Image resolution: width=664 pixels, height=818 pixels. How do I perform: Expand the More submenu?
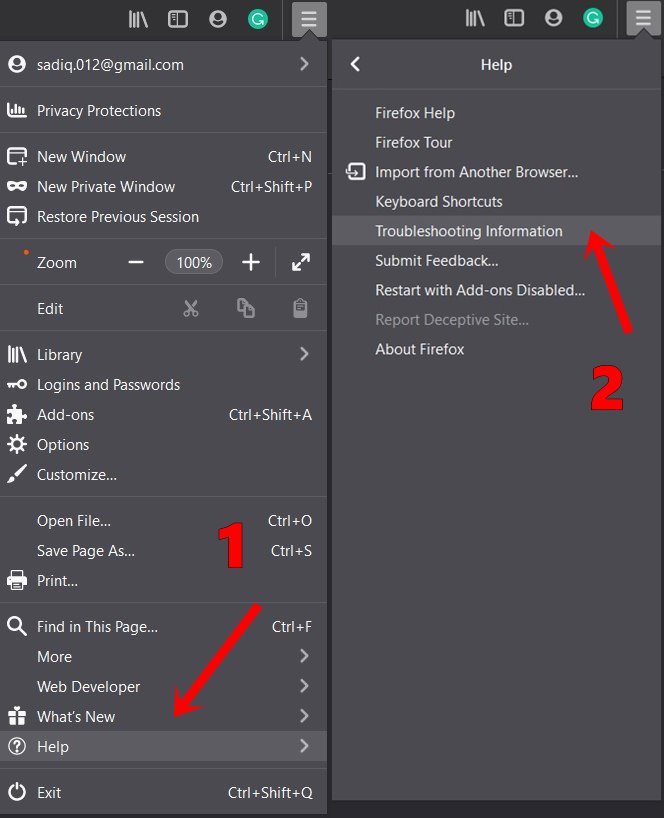(x=163, y=656)
